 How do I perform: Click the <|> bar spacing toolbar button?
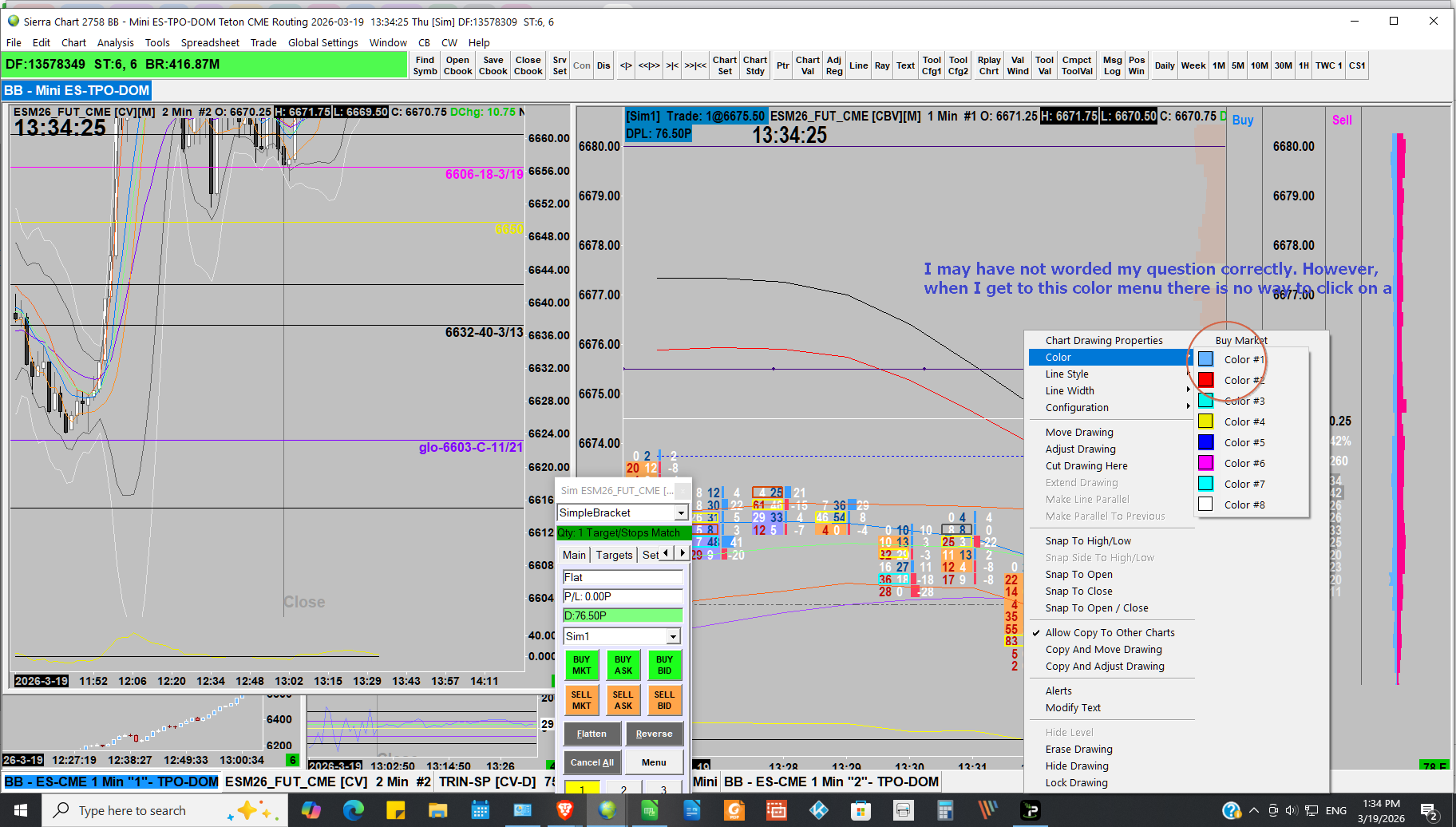(626, 65)
